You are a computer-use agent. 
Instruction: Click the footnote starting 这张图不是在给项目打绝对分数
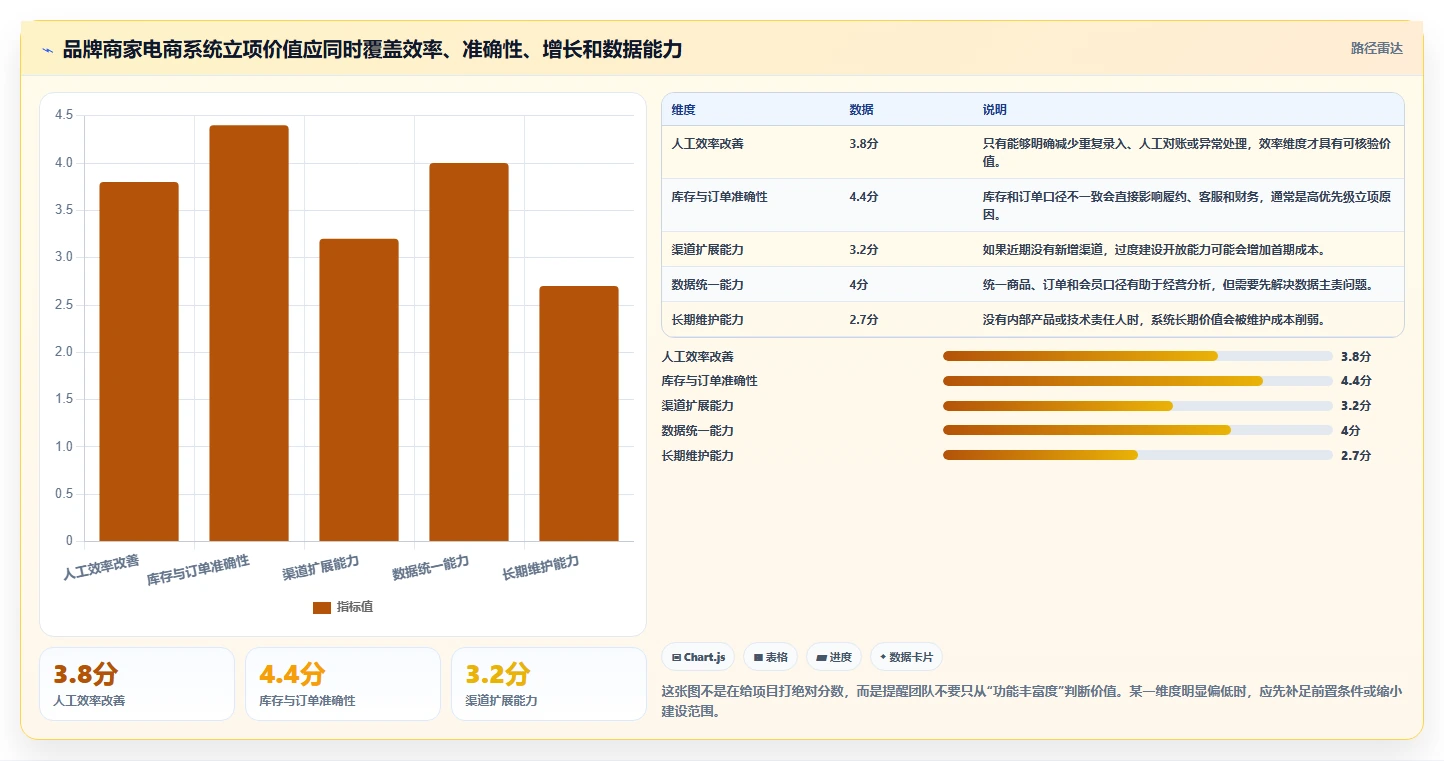pyautogui.click(x=1032, y=701)
